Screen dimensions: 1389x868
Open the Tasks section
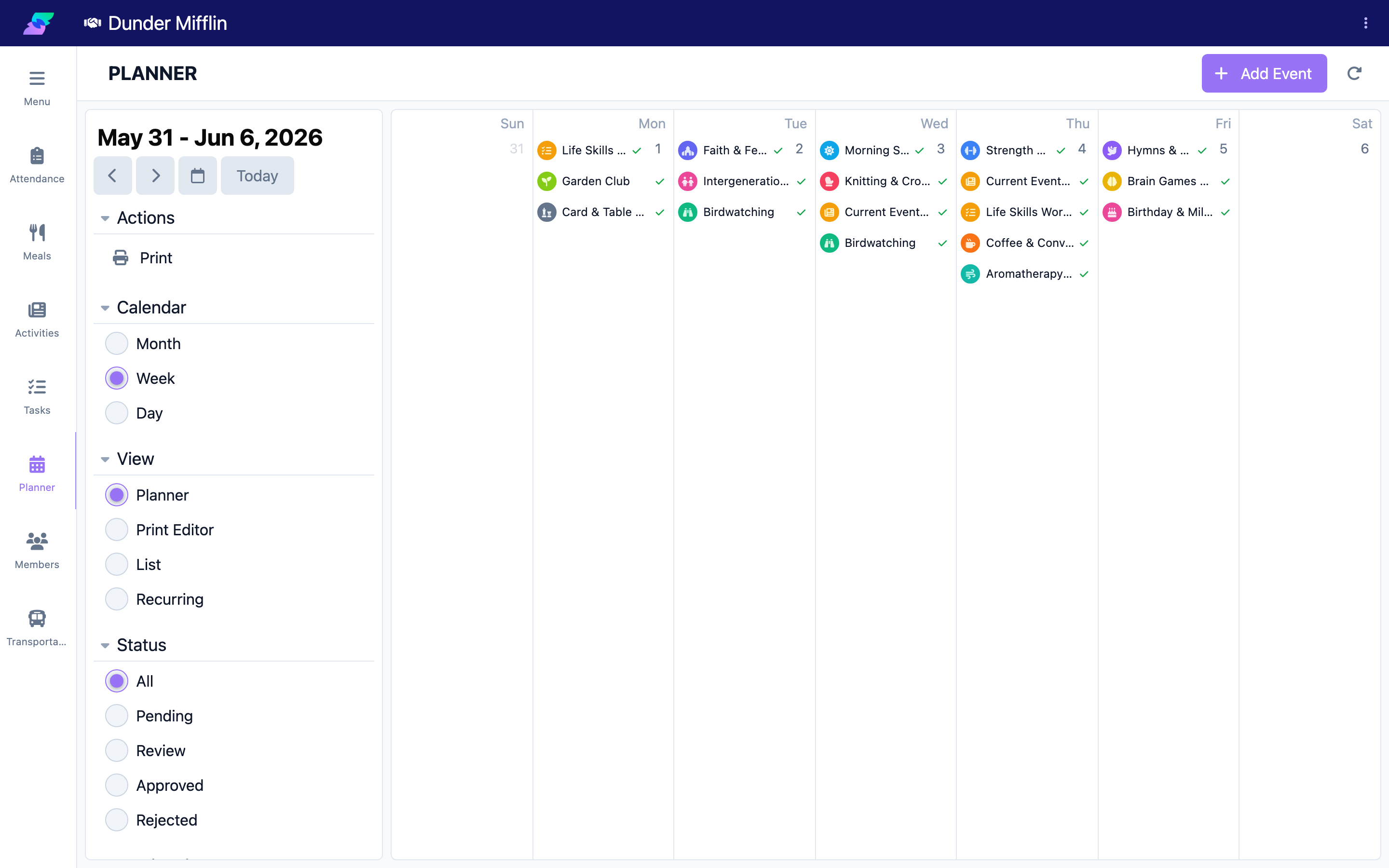point(37,397)
